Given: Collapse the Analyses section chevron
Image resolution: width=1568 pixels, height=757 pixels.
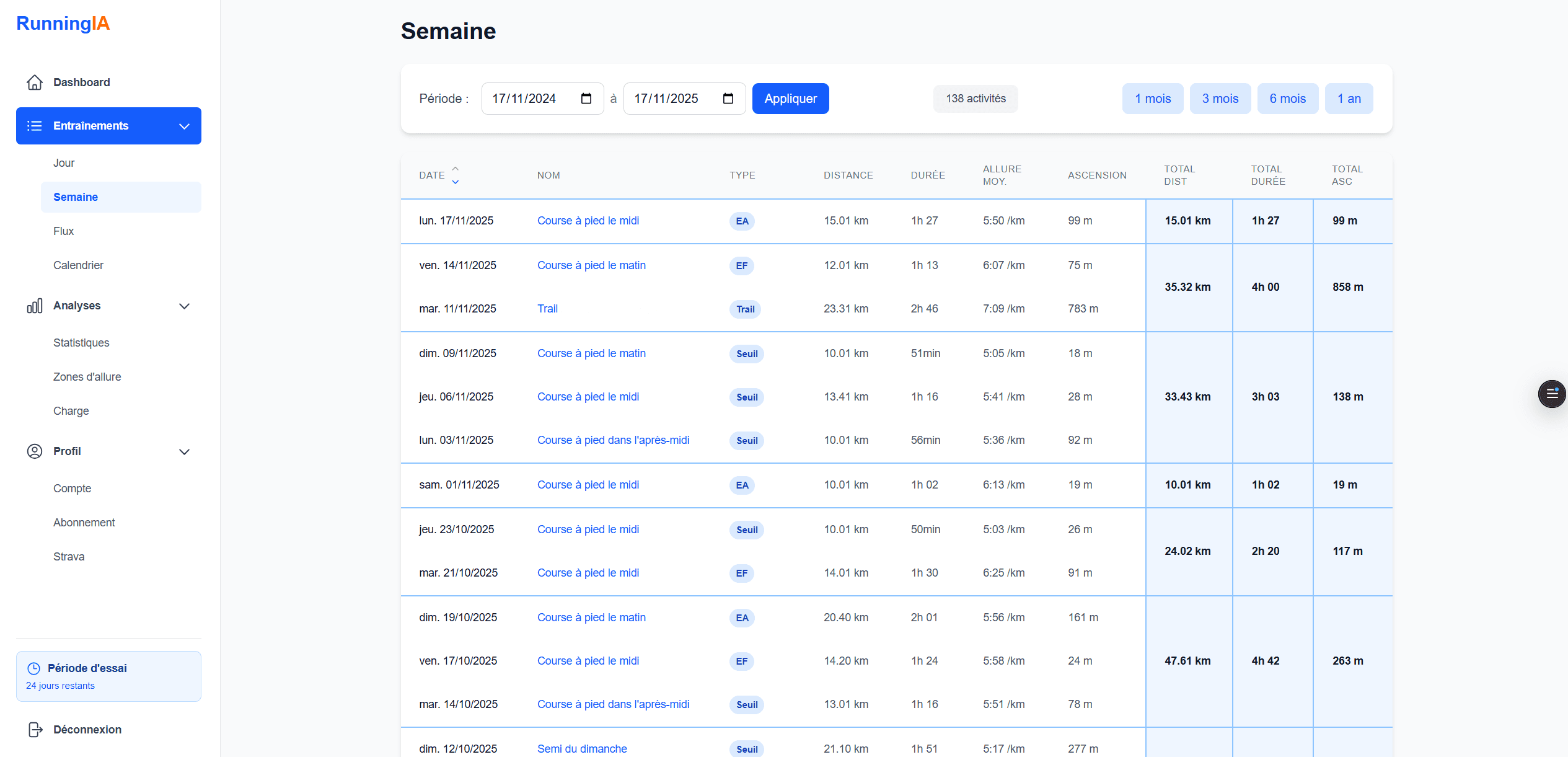Looking at the screenshot, I should (184, 306).
